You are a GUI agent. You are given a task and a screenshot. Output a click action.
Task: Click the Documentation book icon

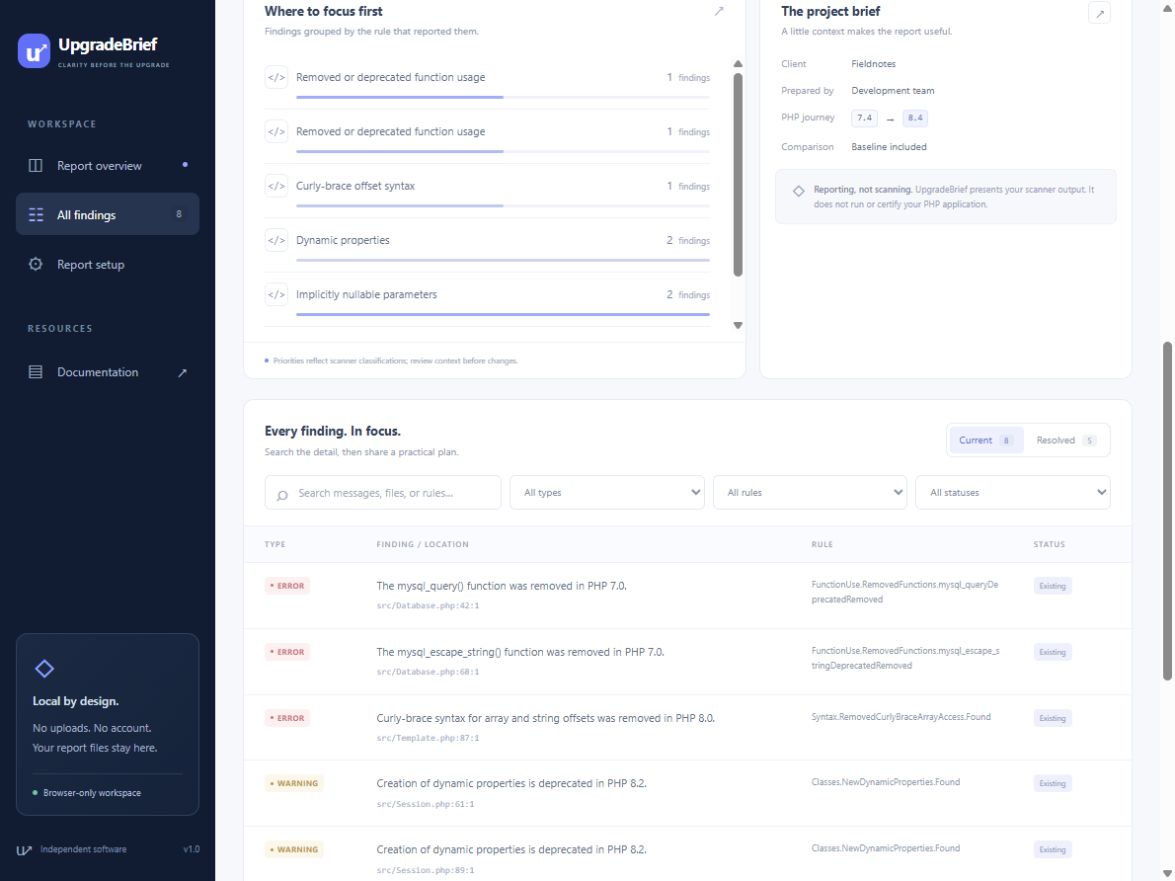coord(35,372)
